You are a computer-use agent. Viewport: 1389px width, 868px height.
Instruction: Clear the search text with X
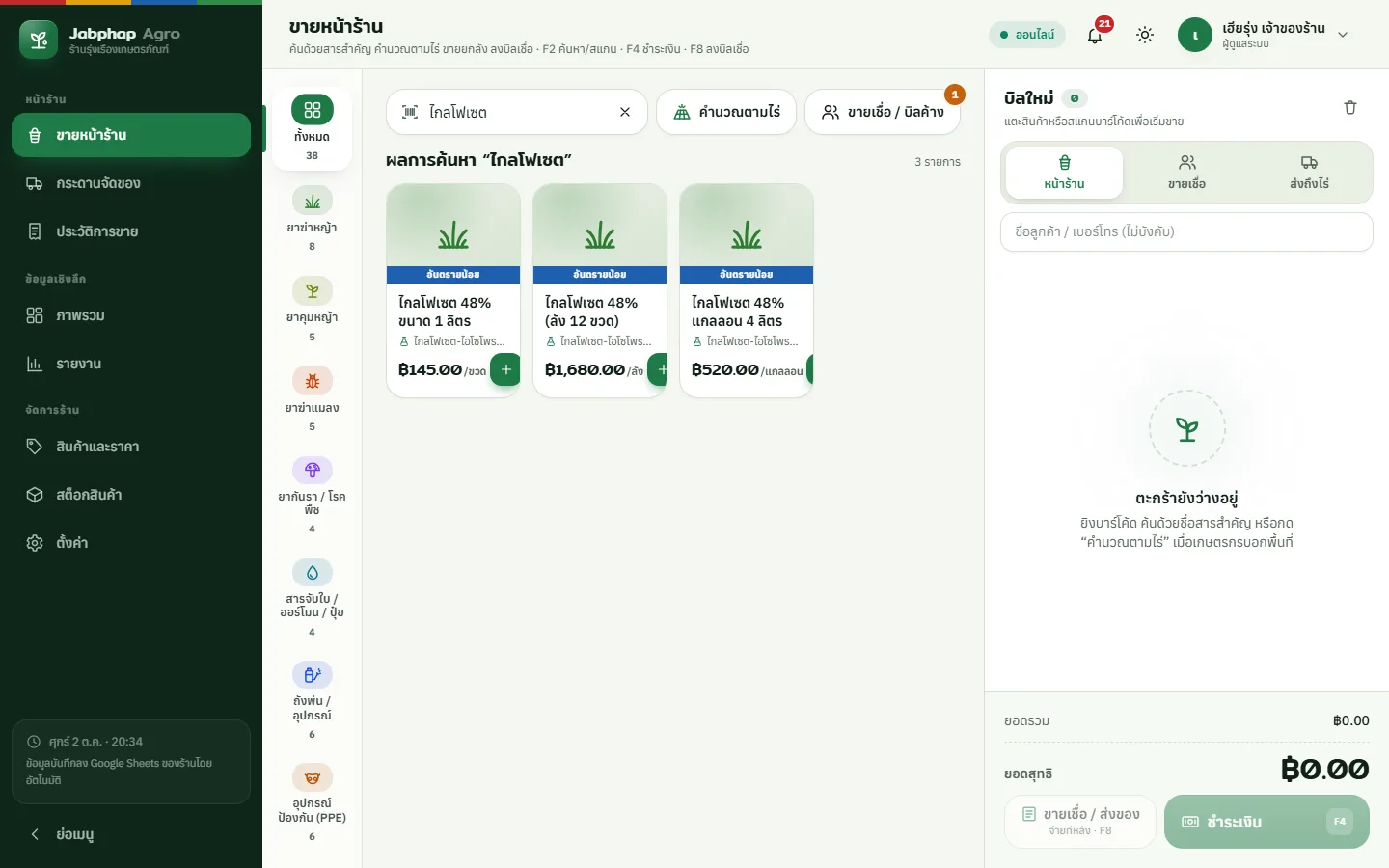coord(625,112)
